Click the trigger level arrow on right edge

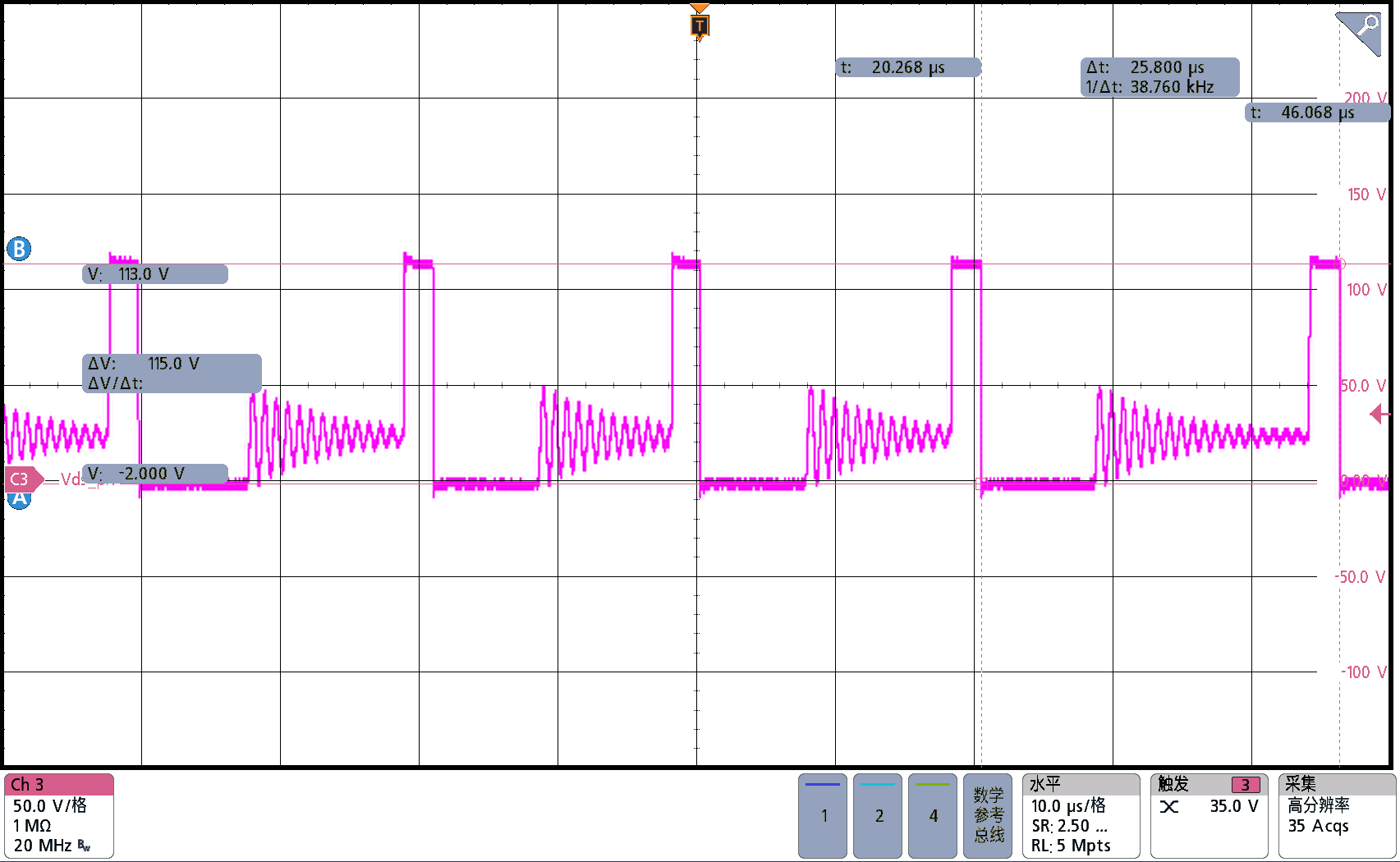pos(1379,414)
